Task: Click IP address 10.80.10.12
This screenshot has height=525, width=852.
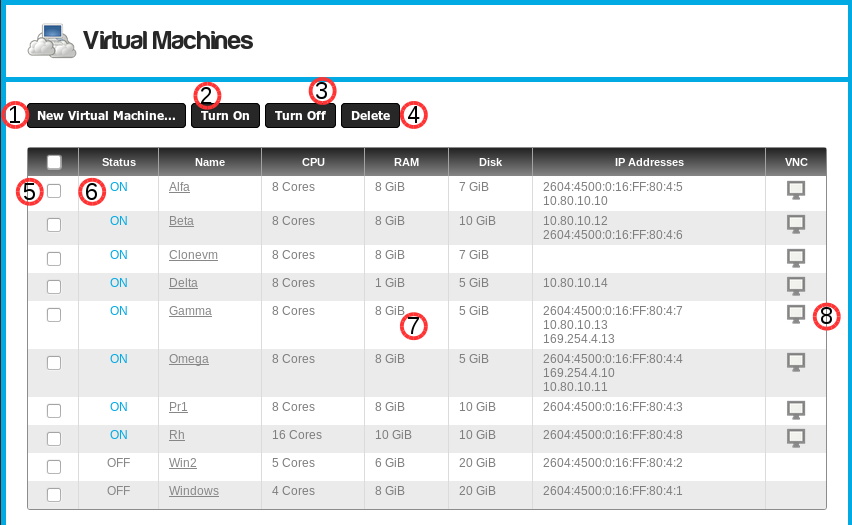Action: click(x=575, y=221)
